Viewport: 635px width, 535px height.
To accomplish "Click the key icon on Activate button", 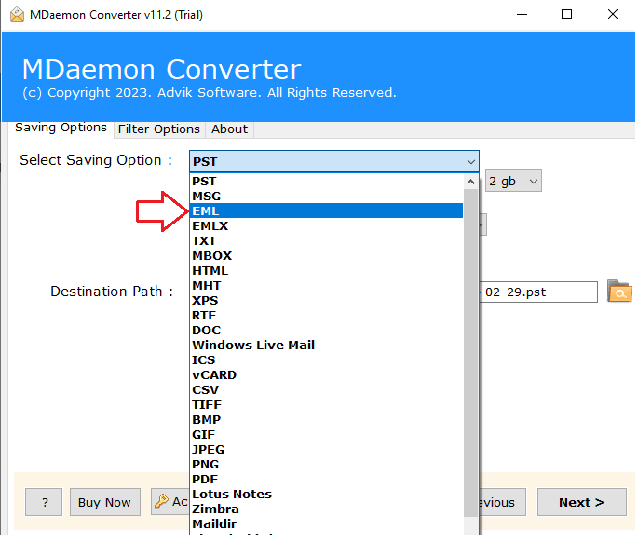I will click(162, 501).
